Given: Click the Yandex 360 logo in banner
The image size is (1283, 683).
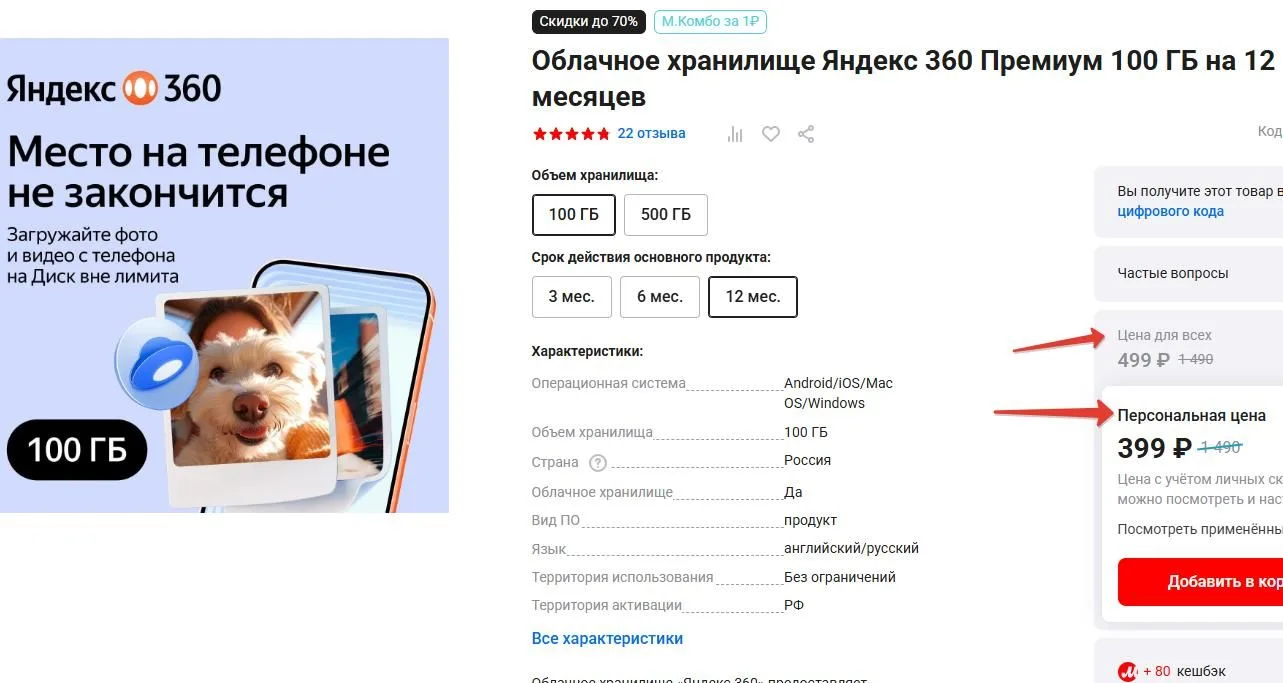Looking at the screenshot, I should (x=114, y=88).
